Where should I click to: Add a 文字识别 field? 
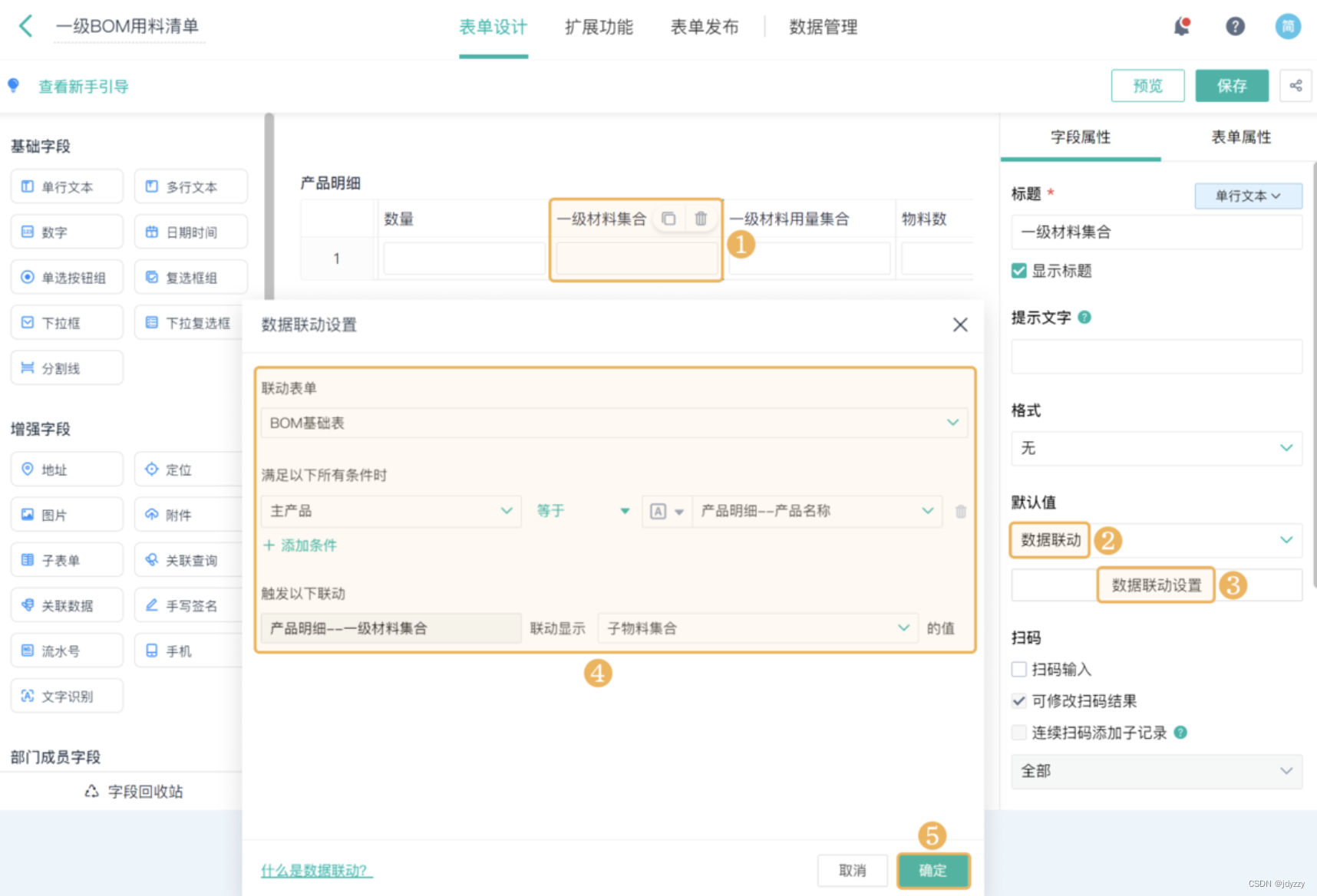67,695
